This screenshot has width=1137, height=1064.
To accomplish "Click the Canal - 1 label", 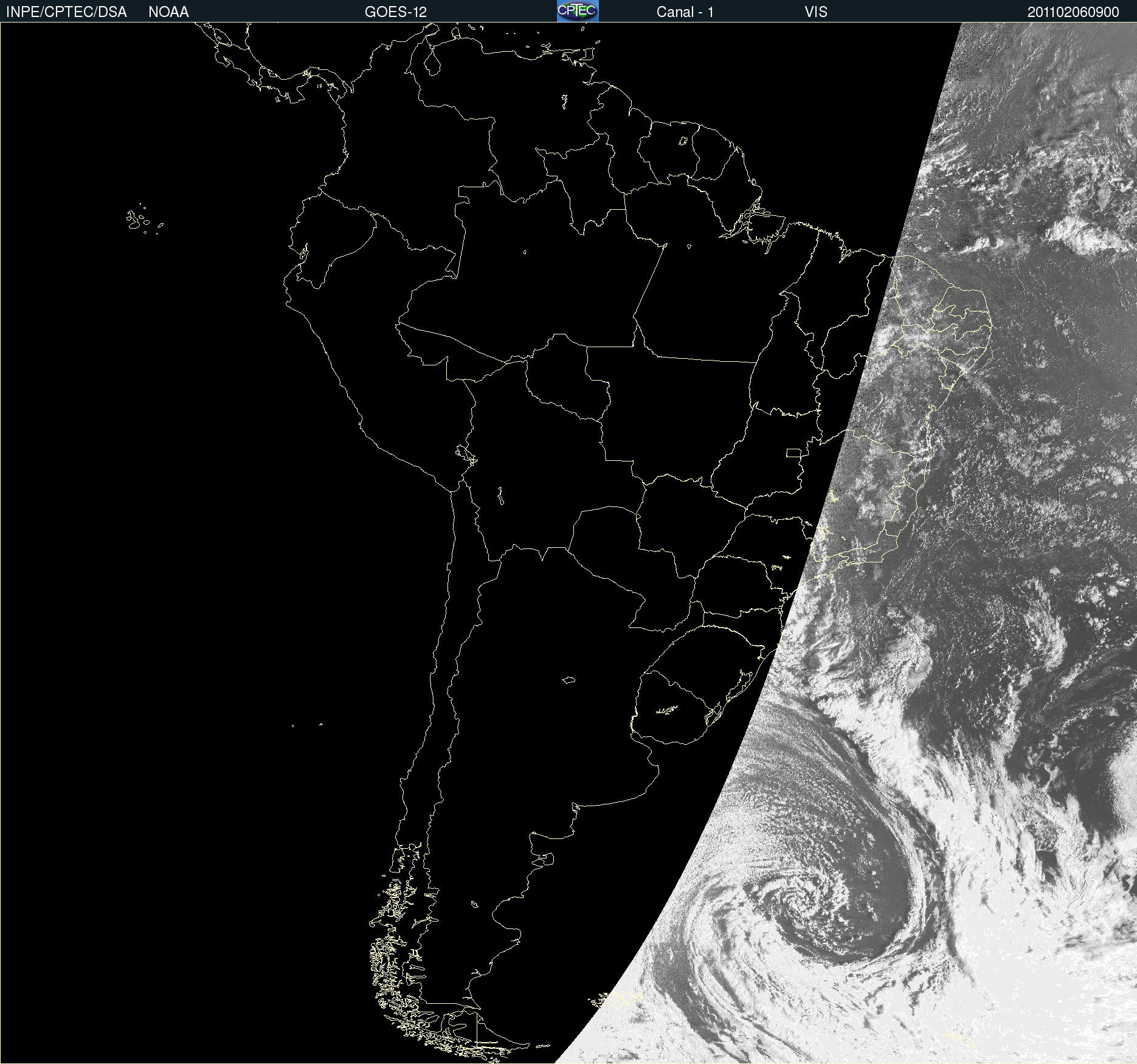I will pyautogui.click(x=685, y=12).
